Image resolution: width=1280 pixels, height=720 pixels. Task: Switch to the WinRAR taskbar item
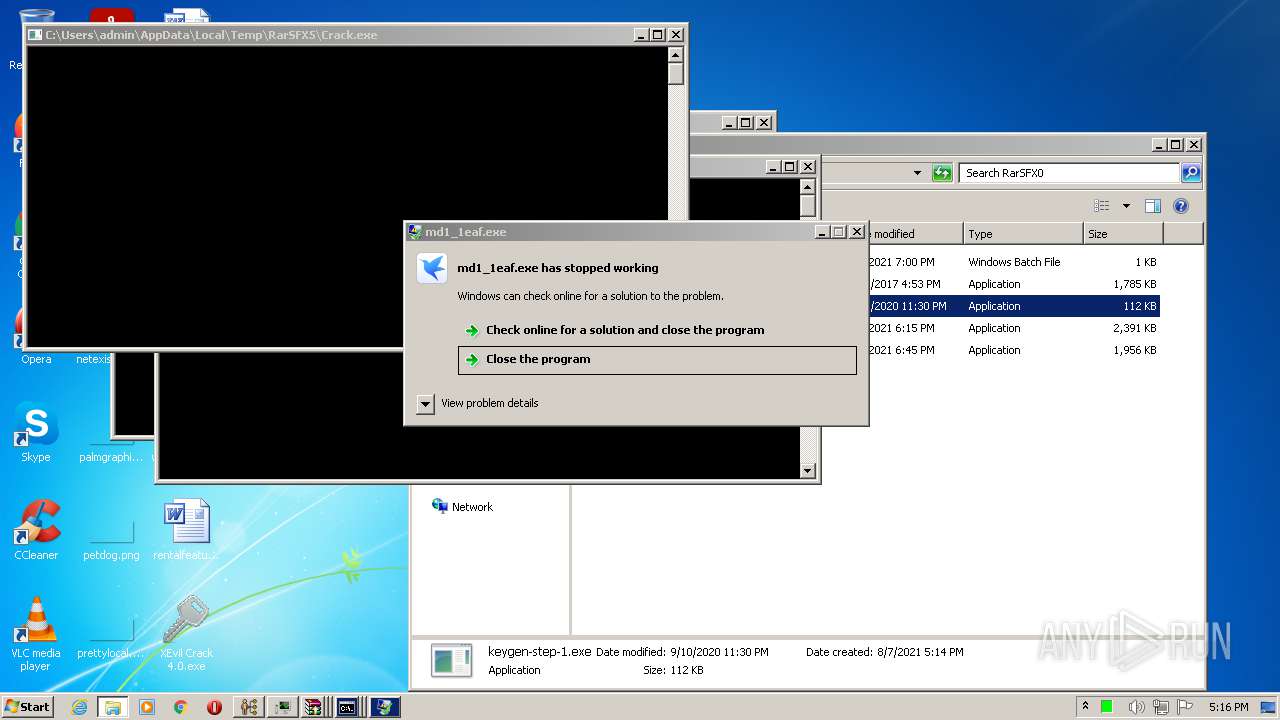(x=313, y=707)
